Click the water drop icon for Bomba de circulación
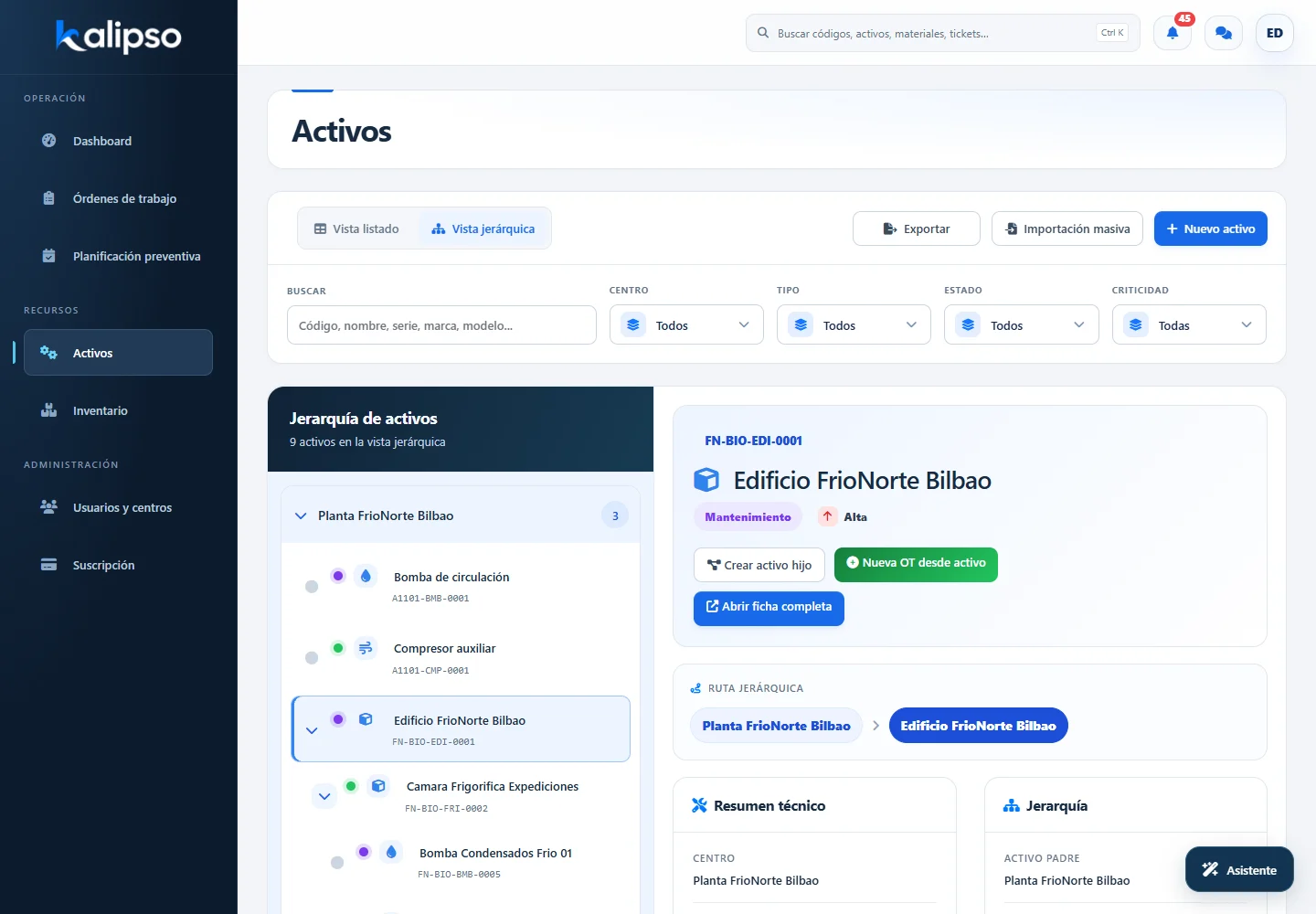 [x=366, y=576]
